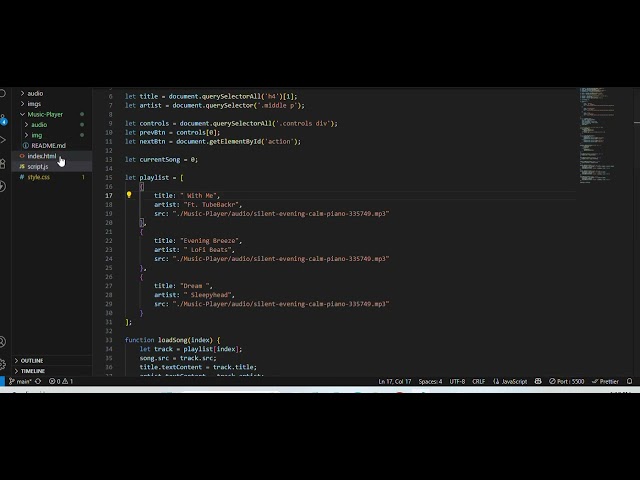Click the Prettier status button
Screen dimensions: 640x480
coord(605,381)
